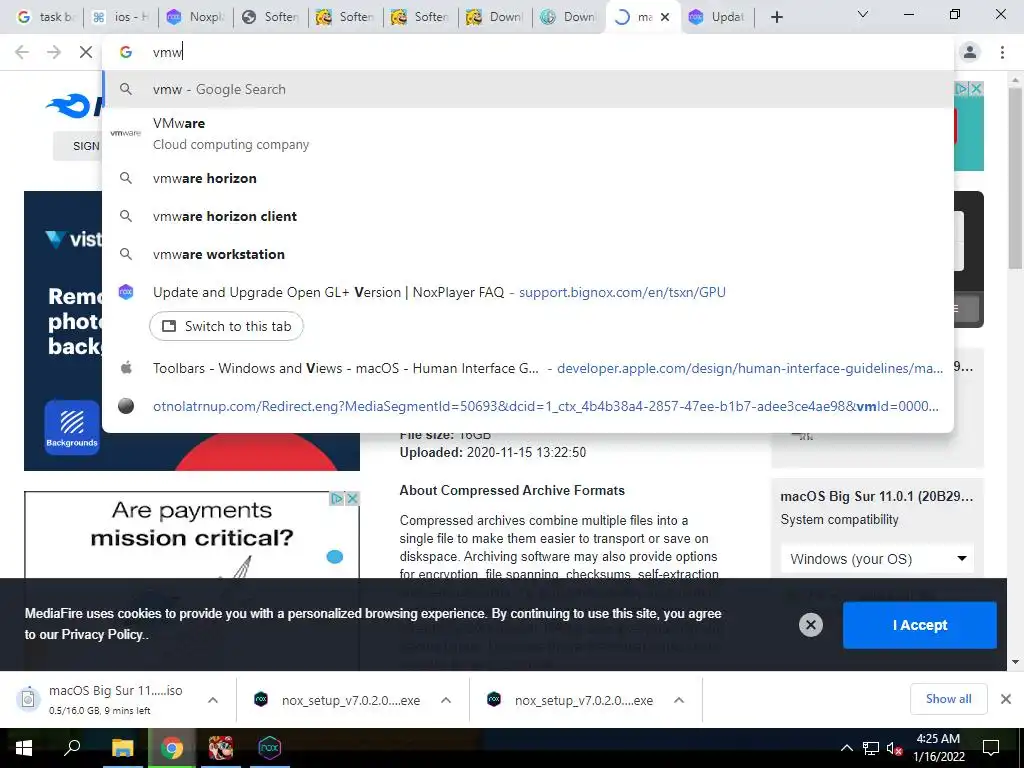Show hidden system tray icons
This screenshot has width=1024, height=768.
coord(846,748)
